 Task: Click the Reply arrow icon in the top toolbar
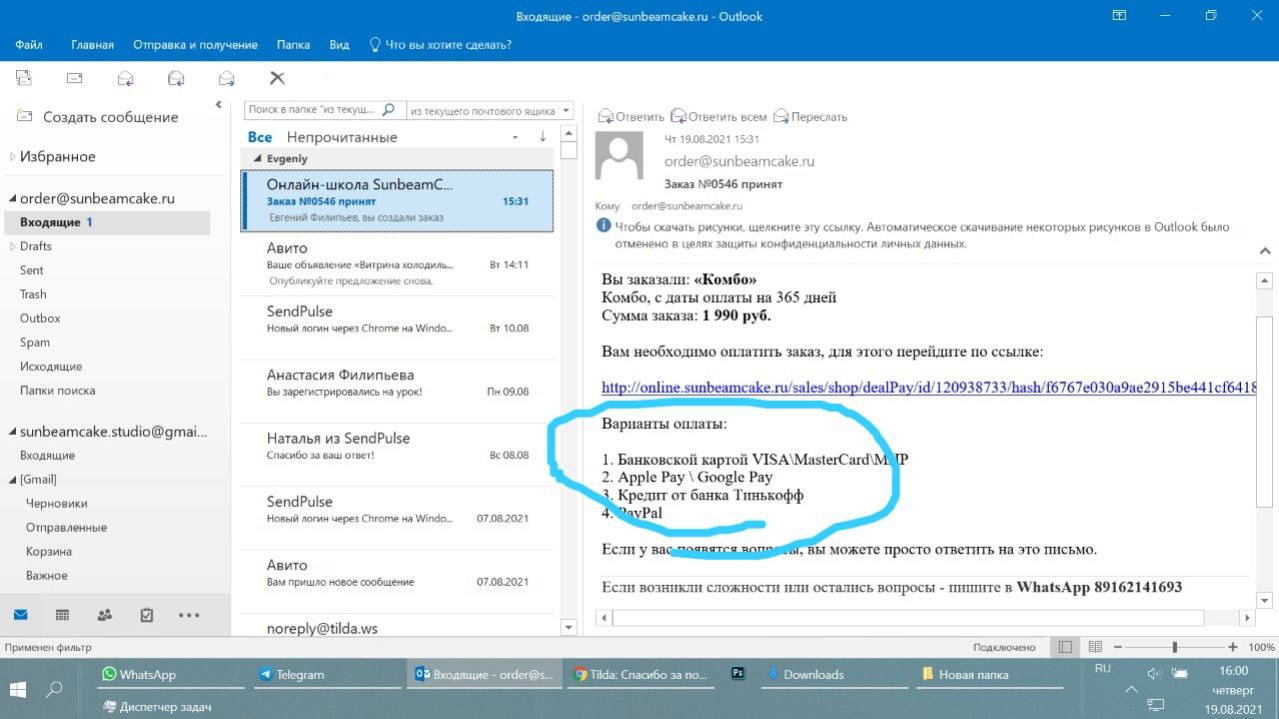coord(125,78)
